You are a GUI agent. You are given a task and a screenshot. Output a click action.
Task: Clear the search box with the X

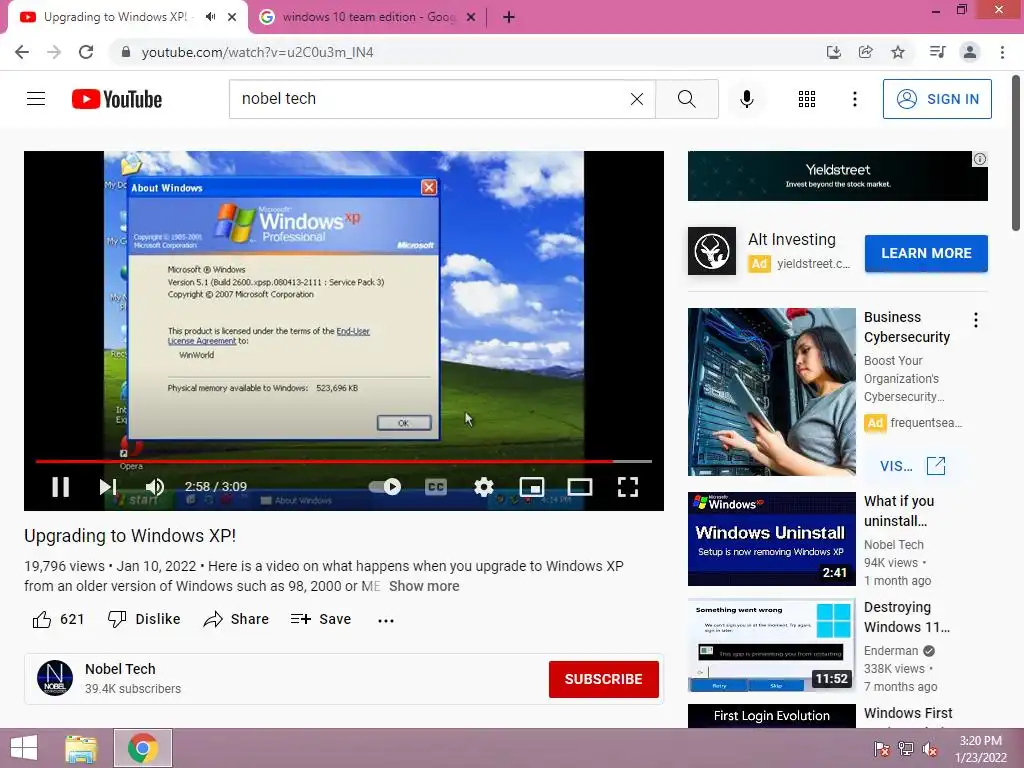637,99
